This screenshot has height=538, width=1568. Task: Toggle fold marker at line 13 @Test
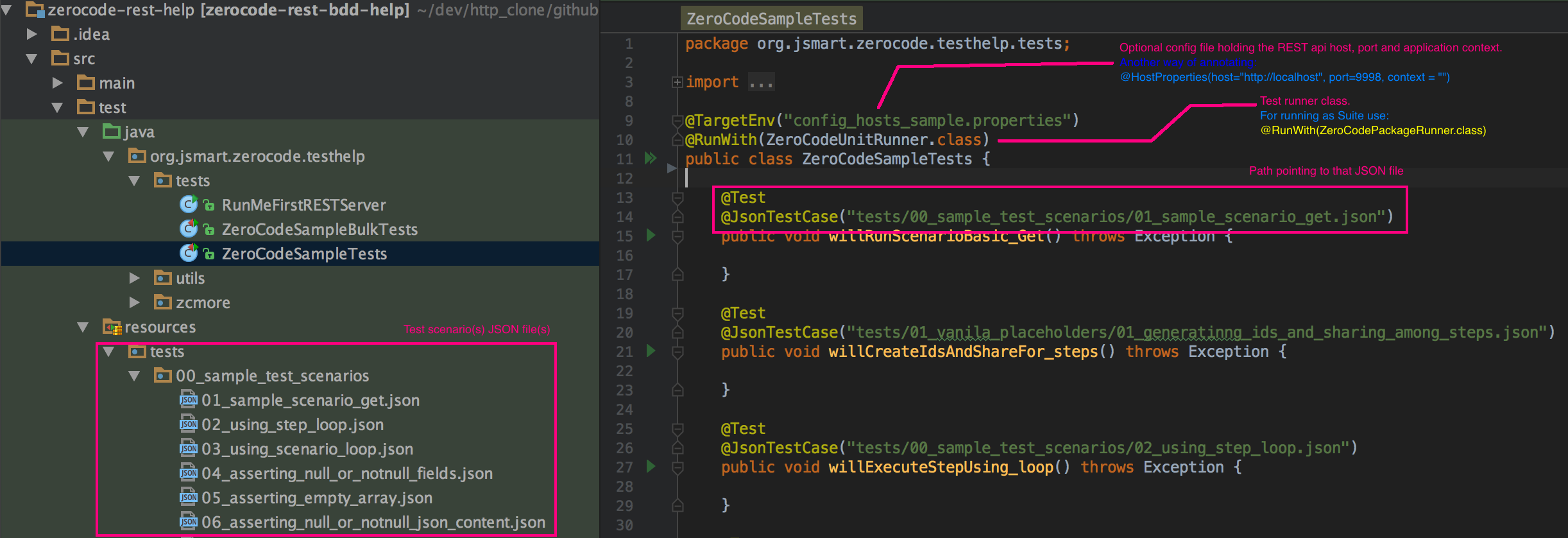coord(677,198)
